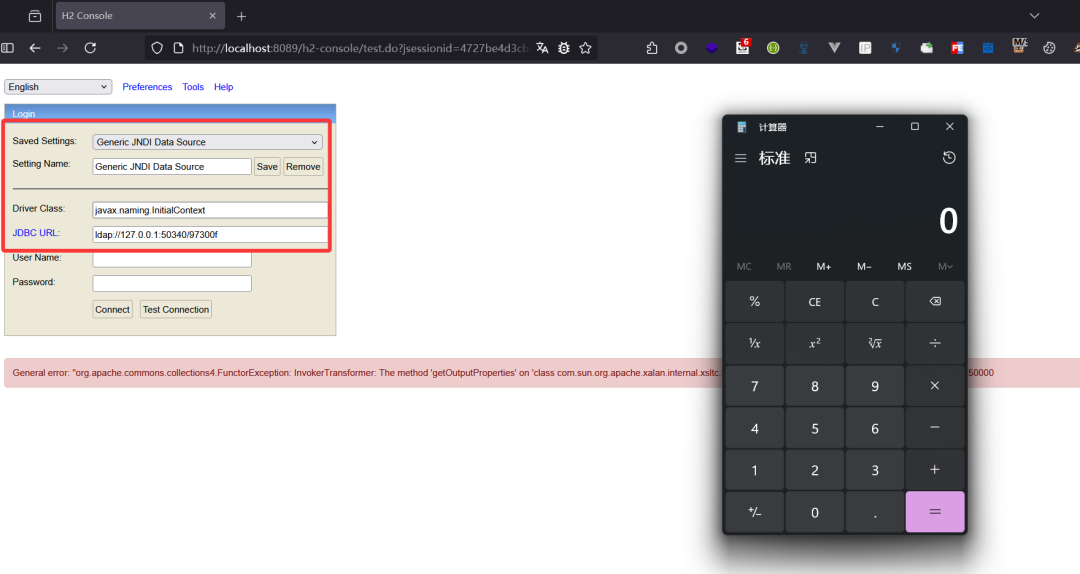Click the equals key on calculator
This screenshot has height=574, width=1080.
[x=935, y=512]
